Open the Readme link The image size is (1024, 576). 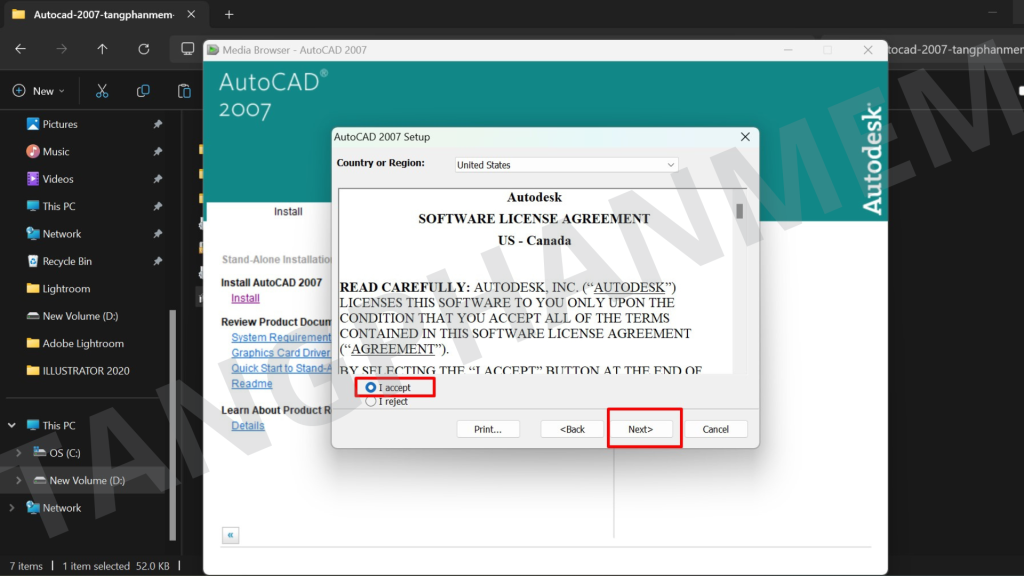(251, 384)
